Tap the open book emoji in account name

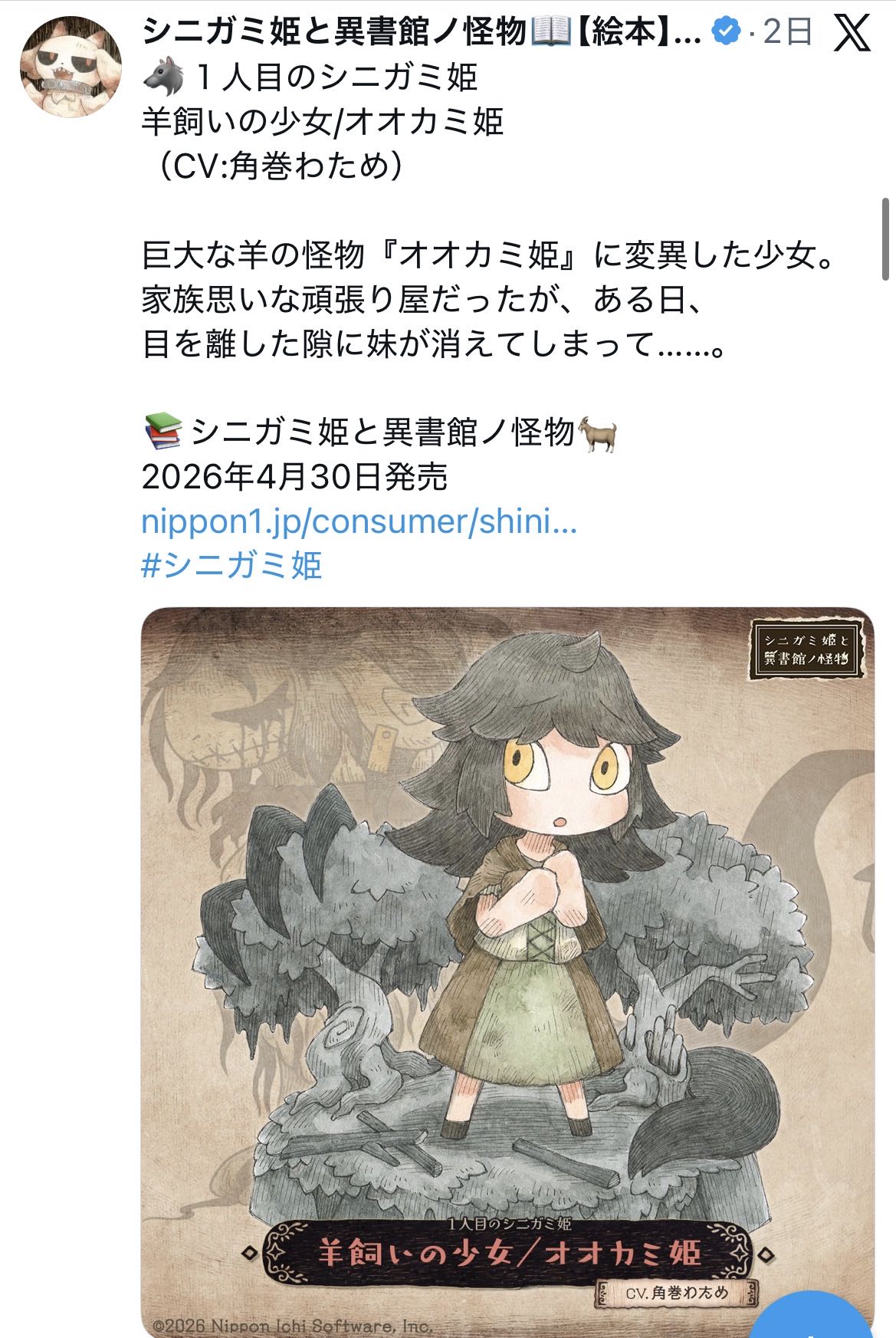tap(550, 32)
